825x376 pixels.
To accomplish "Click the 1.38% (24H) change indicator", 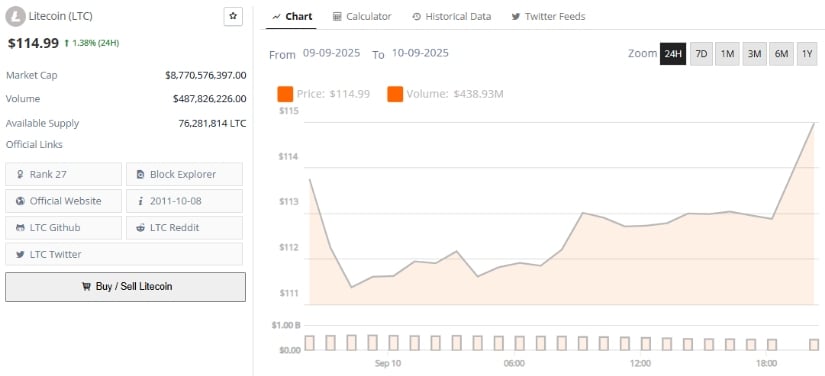I will point(92,43).
